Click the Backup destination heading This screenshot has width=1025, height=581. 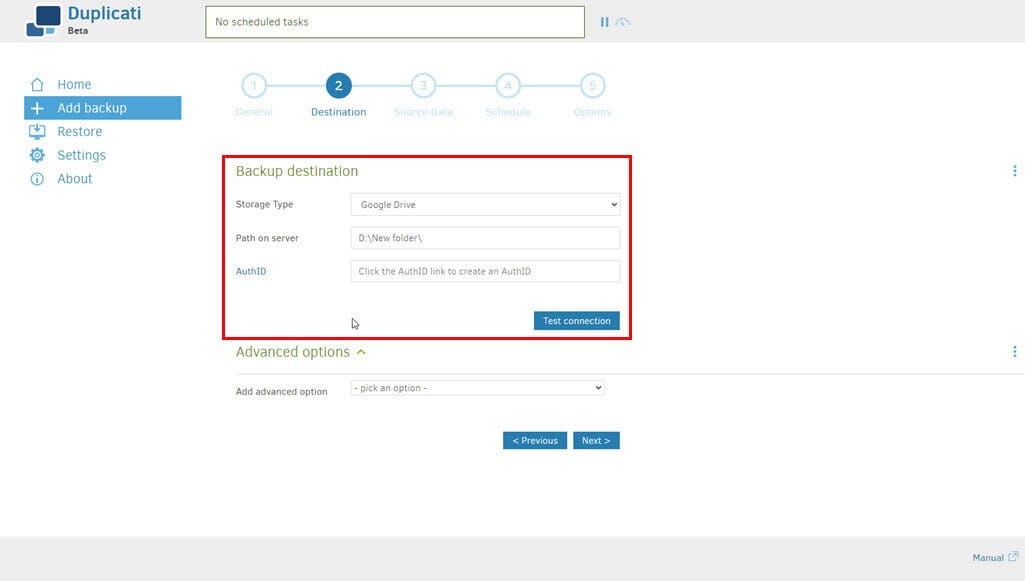297,171
